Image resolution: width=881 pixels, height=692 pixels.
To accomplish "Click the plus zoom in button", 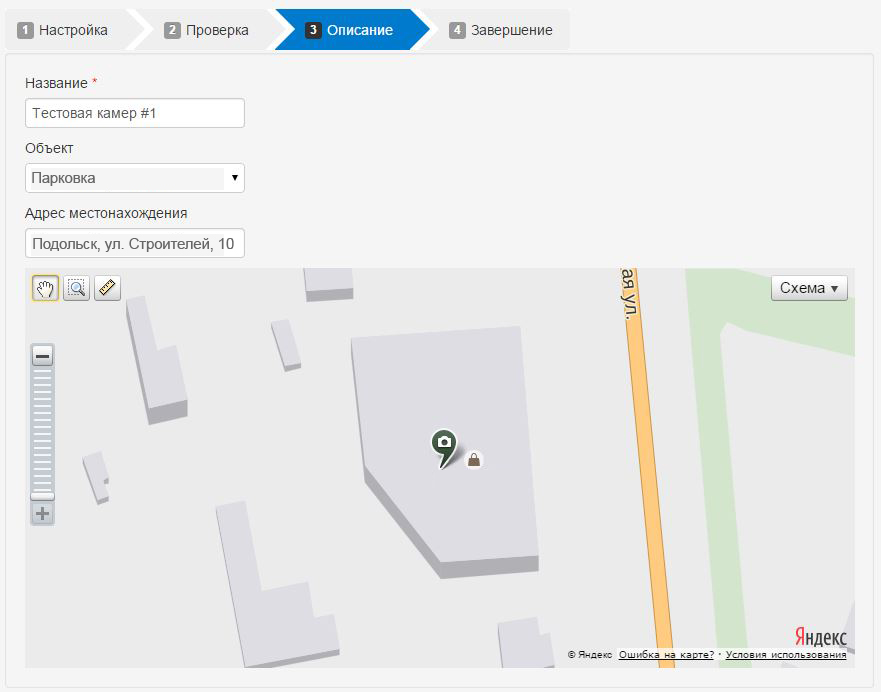I will (42, 514).
